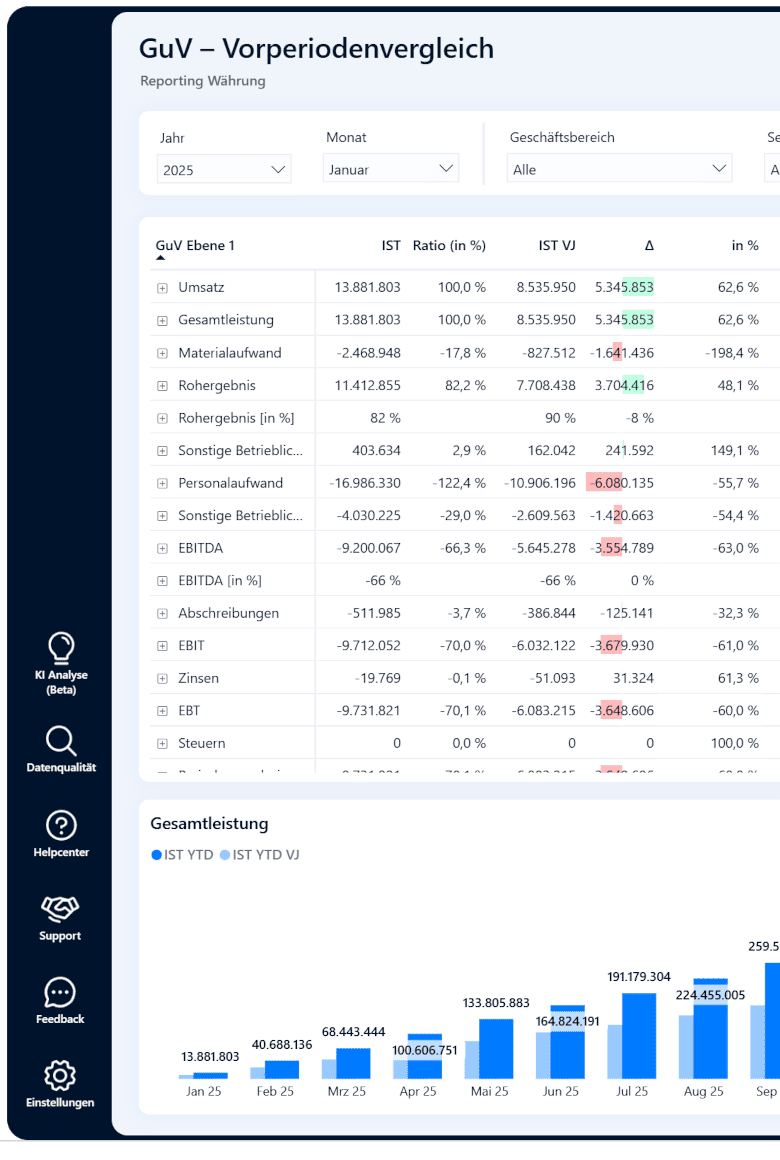Screen dimensions: 780x1160
Task: Click chart label 133.805.883
Action: pyautogui.click(x=496, y=1003)
